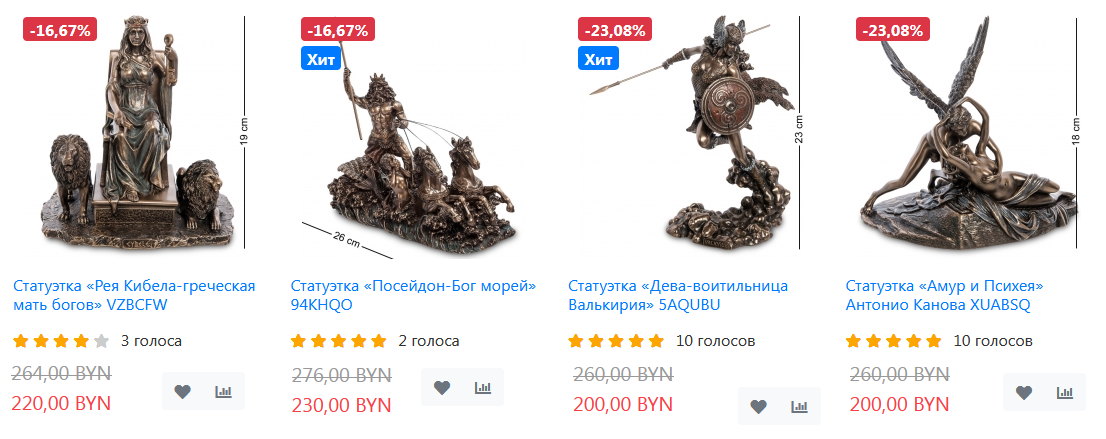Add Валькирия statuette to favorites heart
Screen dimensions: 1106x439
(x=759, y=407)
